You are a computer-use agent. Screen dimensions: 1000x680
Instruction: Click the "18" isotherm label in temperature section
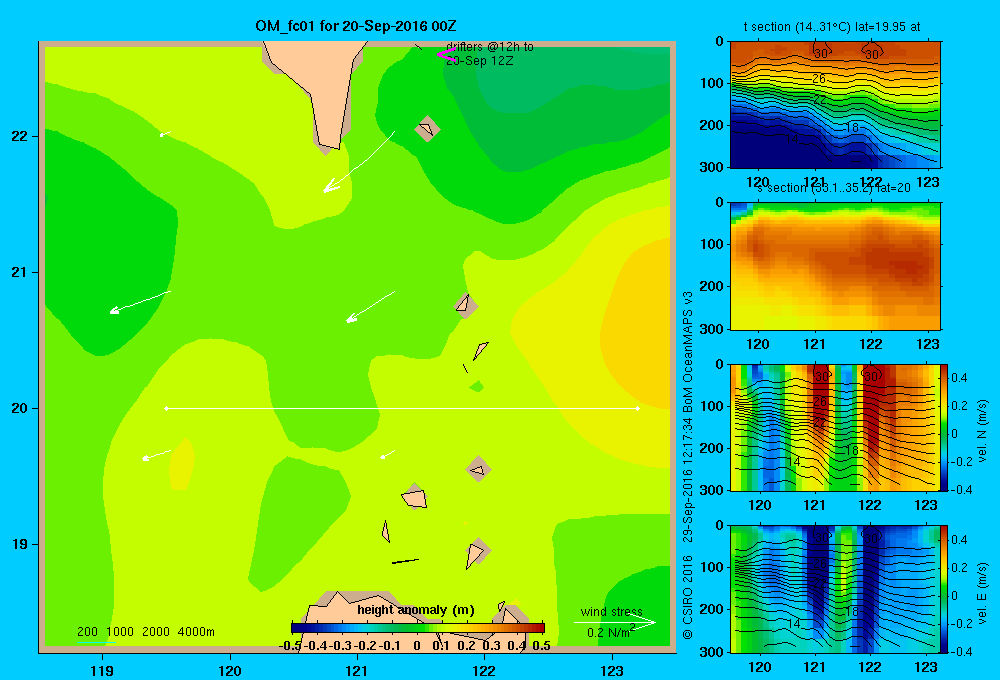(x=852, y=128)
